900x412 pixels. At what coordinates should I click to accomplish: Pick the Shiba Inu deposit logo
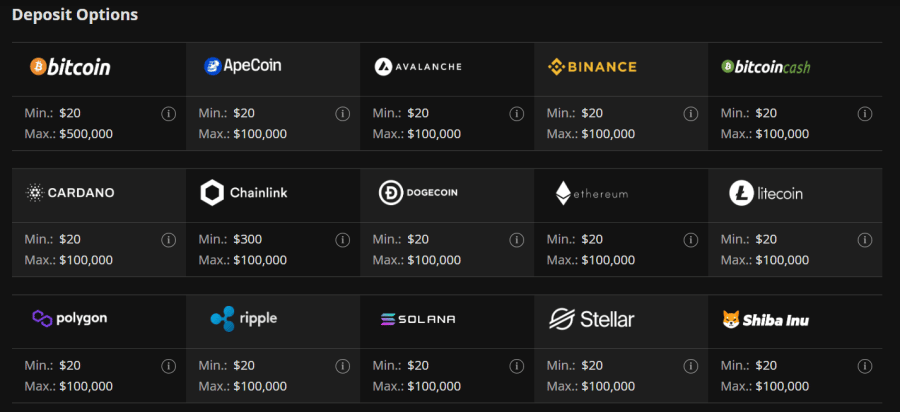[766, 320]
